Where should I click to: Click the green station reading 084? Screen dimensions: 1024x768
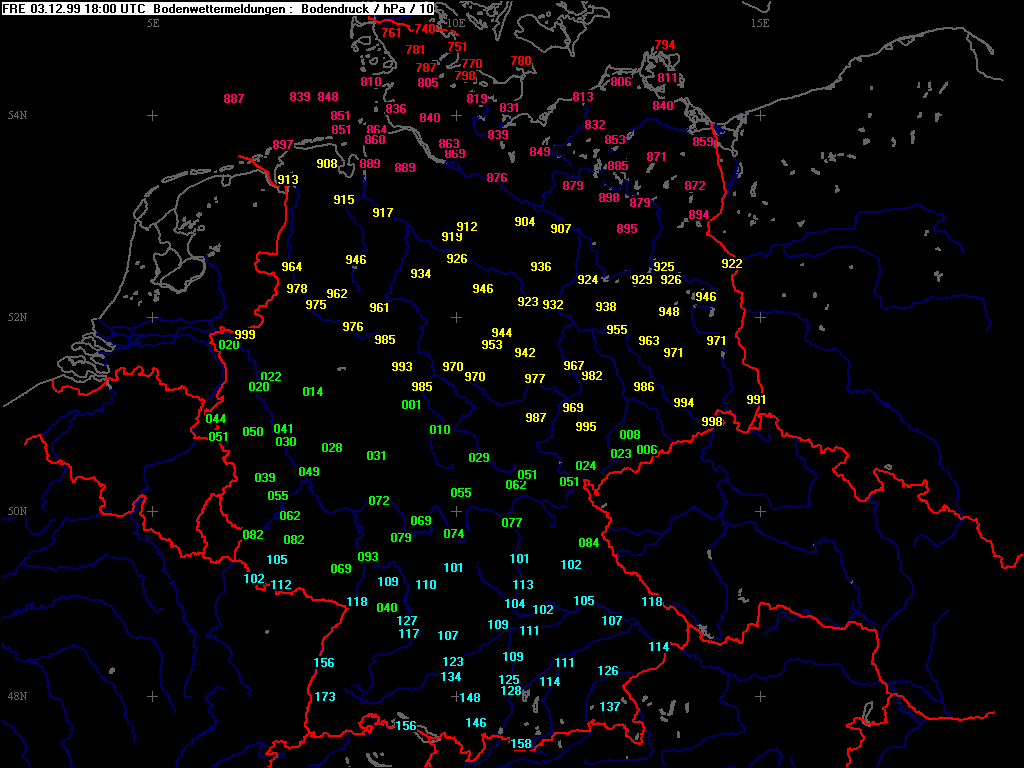coord(589,543)
